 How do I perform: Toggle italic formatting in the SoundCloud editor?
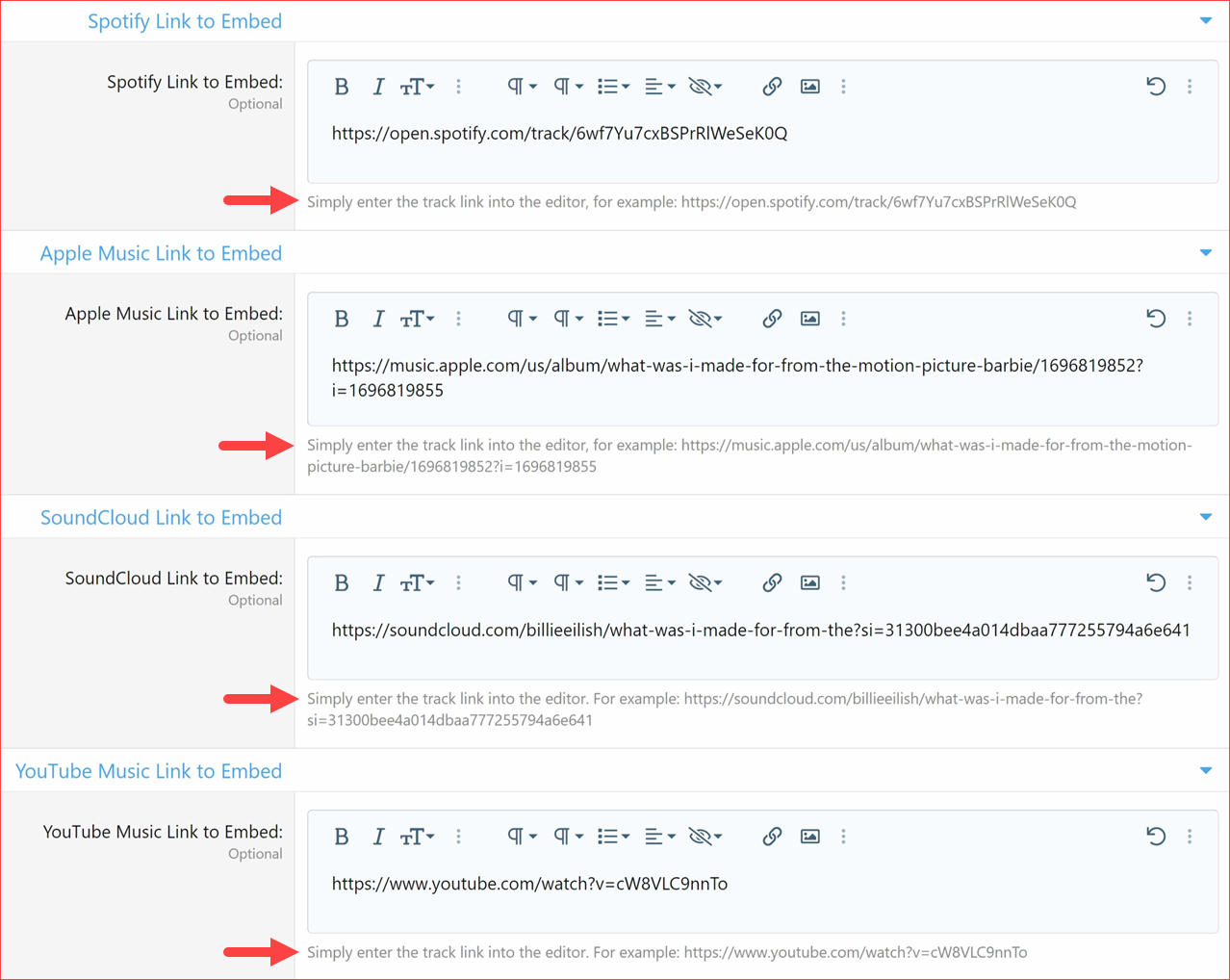coord(378,582)
